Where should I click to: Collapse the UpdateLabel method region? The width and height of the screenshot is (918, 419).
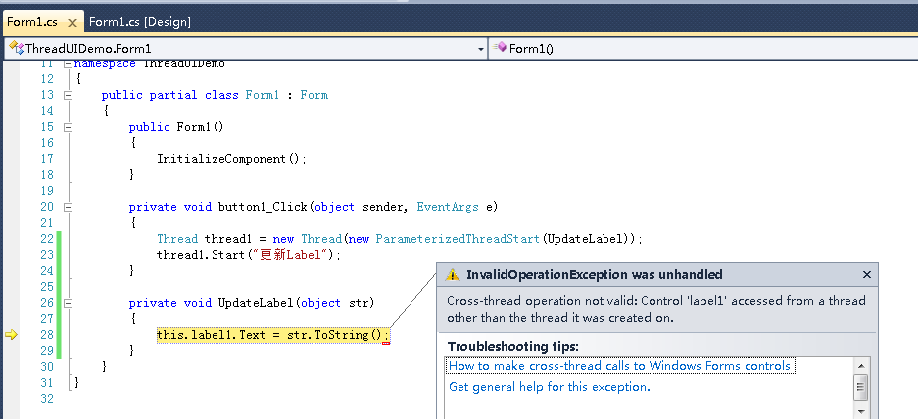click(67, 303)
